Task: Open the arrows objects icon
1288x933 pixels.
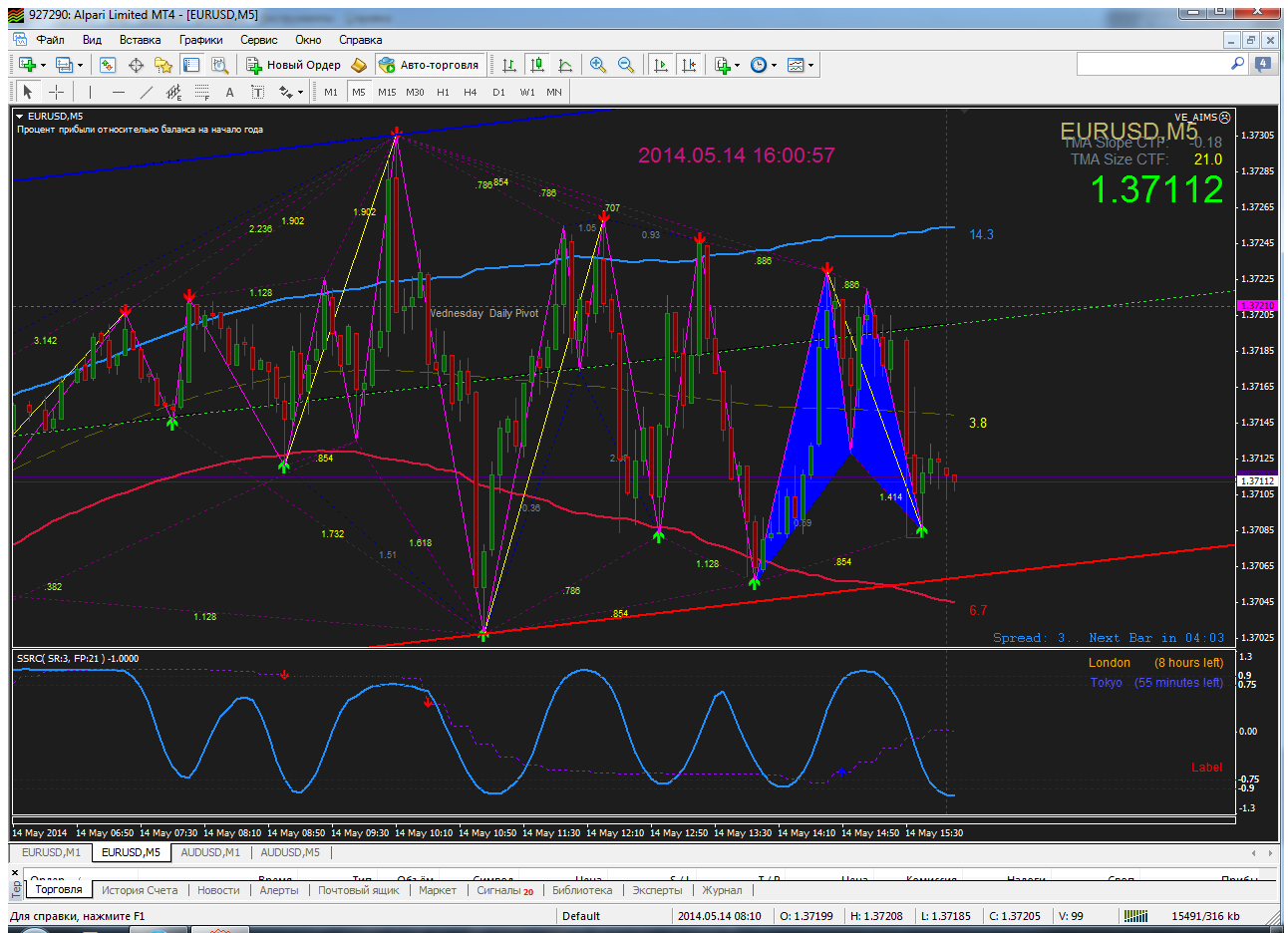Action: tap(286, 92)
